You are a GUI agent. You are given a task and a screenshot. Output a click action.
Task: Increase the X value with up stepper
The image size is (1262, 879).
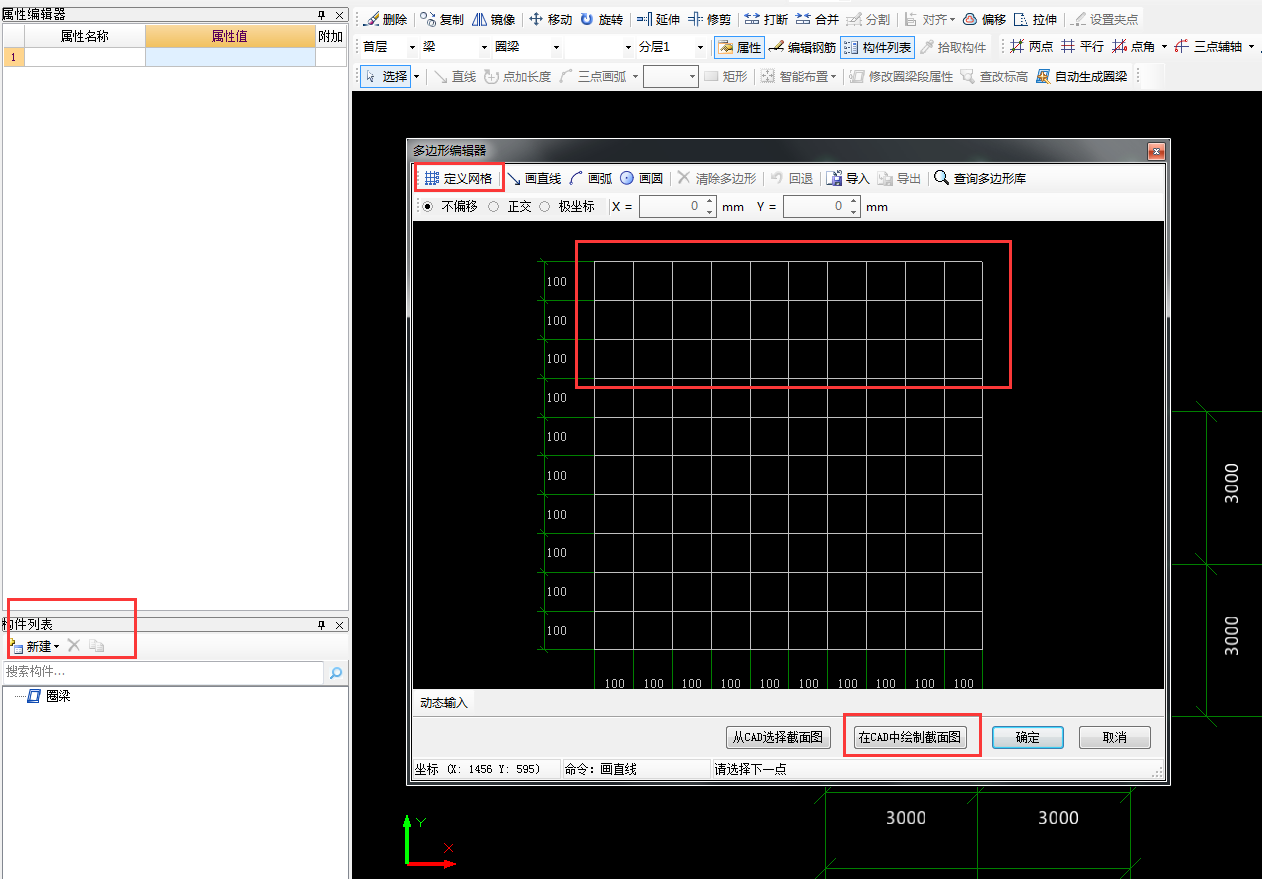point(710,202)
